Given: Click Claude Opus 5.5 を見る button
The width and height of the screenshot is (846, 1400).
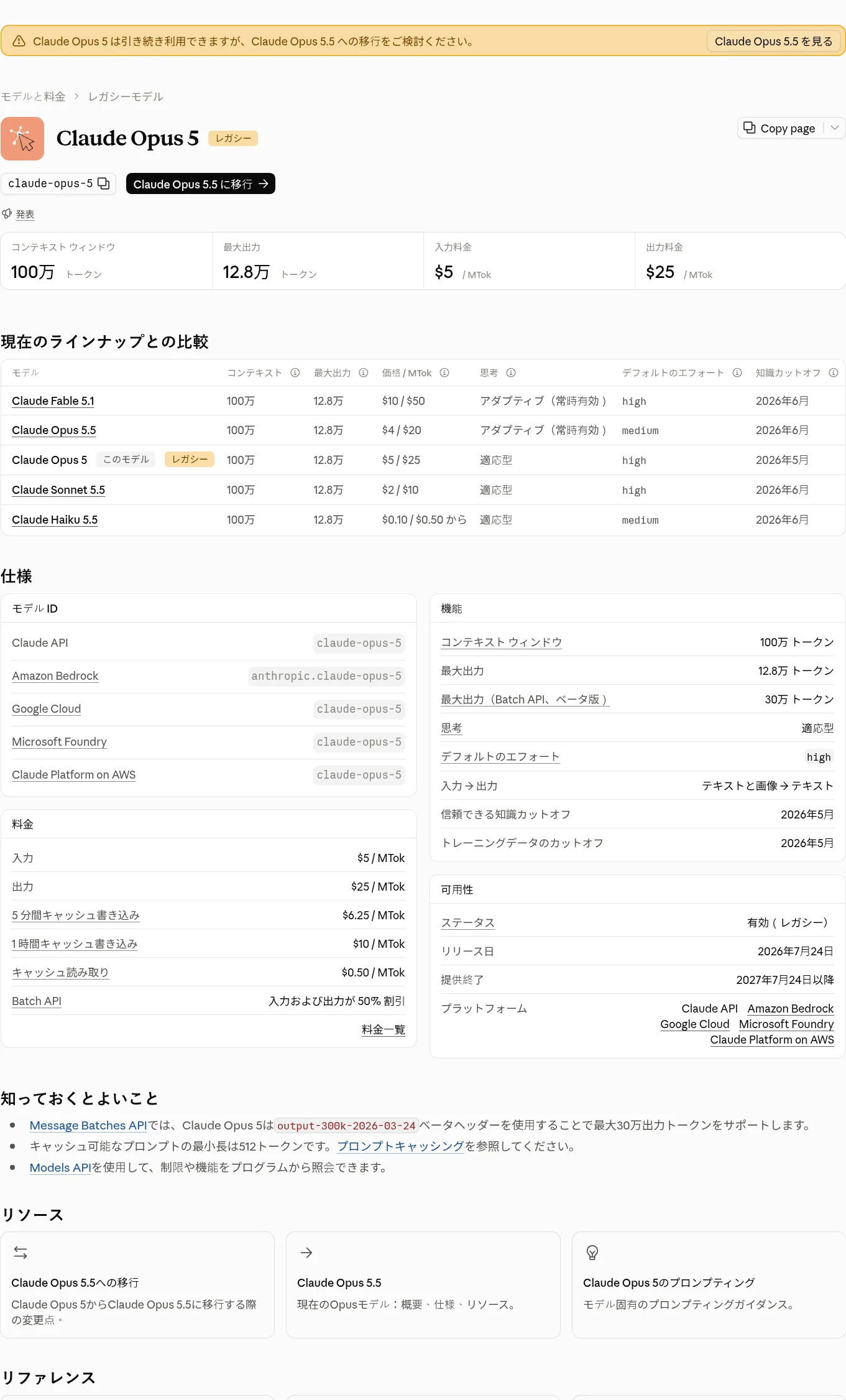Looking at the screenshot, I should click(773, 41).
